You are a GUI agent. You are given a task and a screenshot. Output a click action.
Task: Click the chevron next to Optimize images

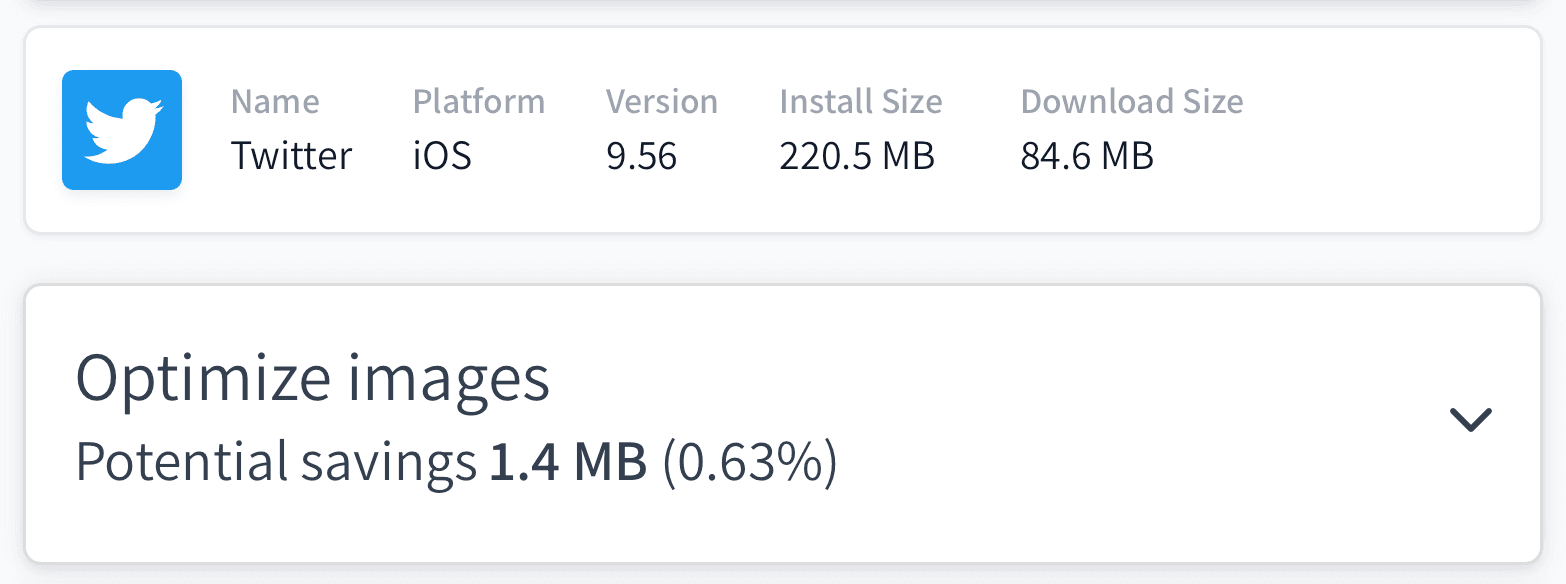[x=1470, y=420]
